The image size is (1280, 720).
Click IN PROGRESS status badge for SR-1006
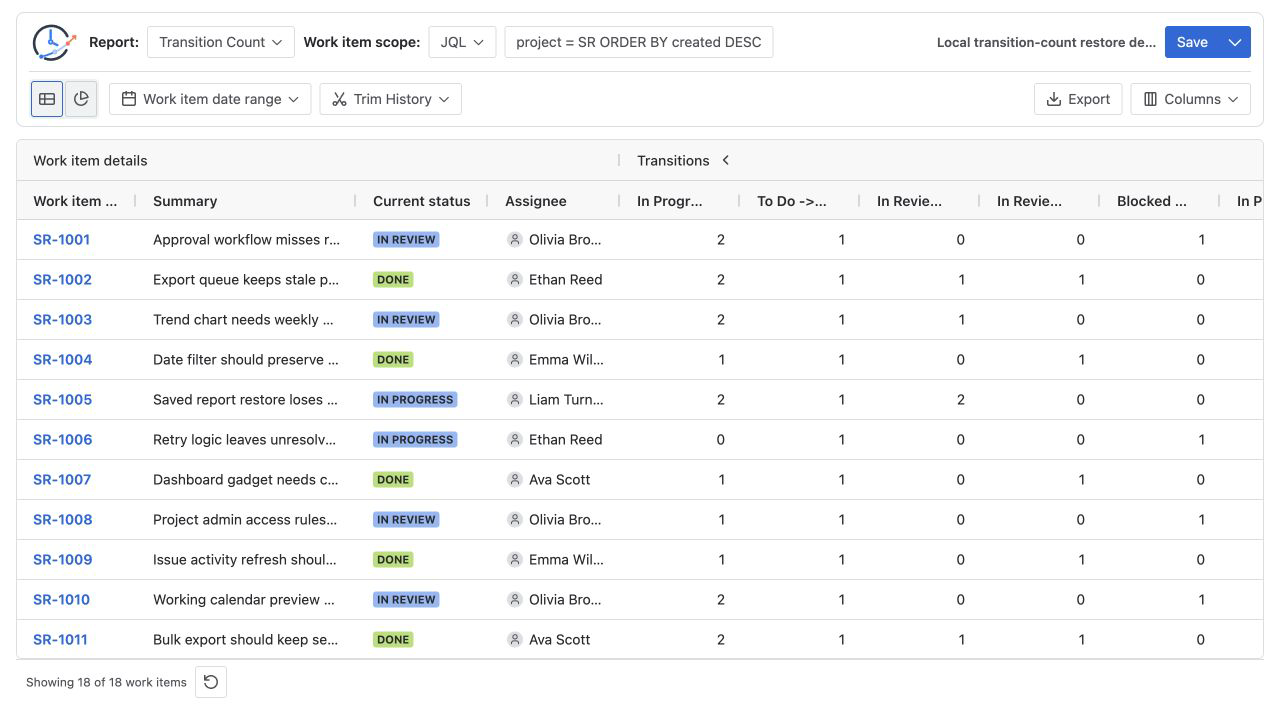[x=415, y=439]
